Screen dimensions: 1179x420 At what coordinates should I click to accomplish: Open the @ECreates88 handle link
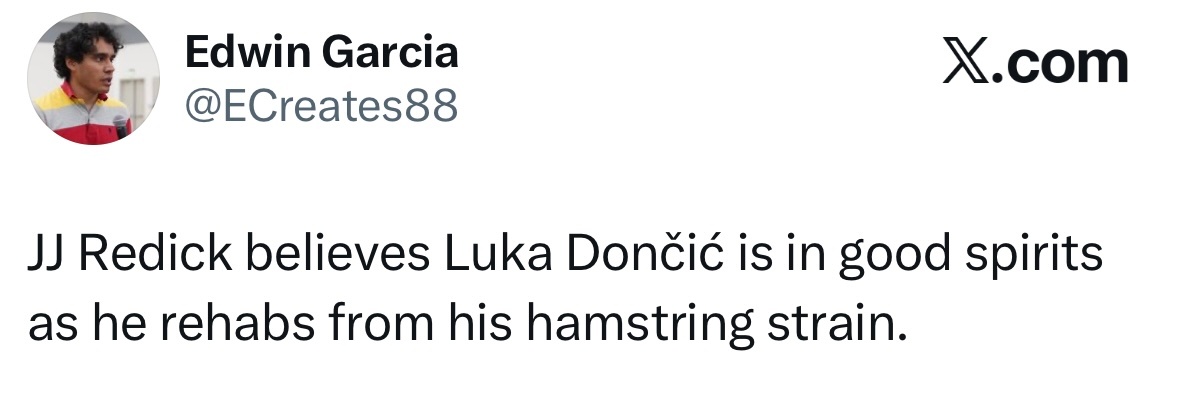[320, 103]
